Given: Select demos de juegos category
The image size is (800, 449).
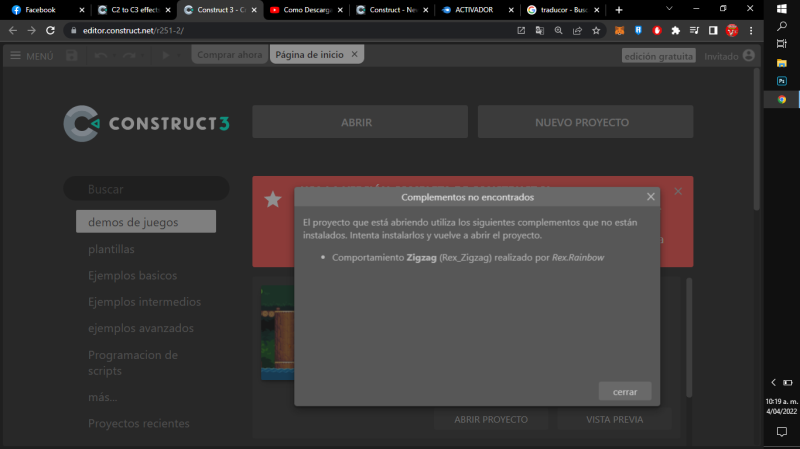Looking at the screenshot, I should point(146,221).
